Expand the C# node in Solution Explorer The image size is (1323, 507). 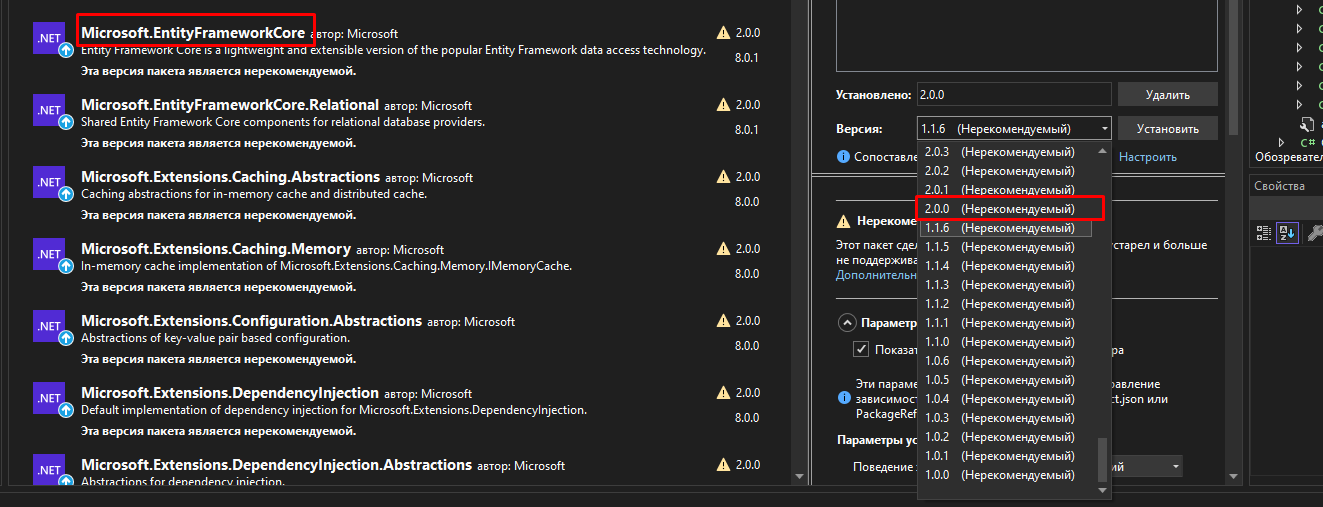(1283, 143)
